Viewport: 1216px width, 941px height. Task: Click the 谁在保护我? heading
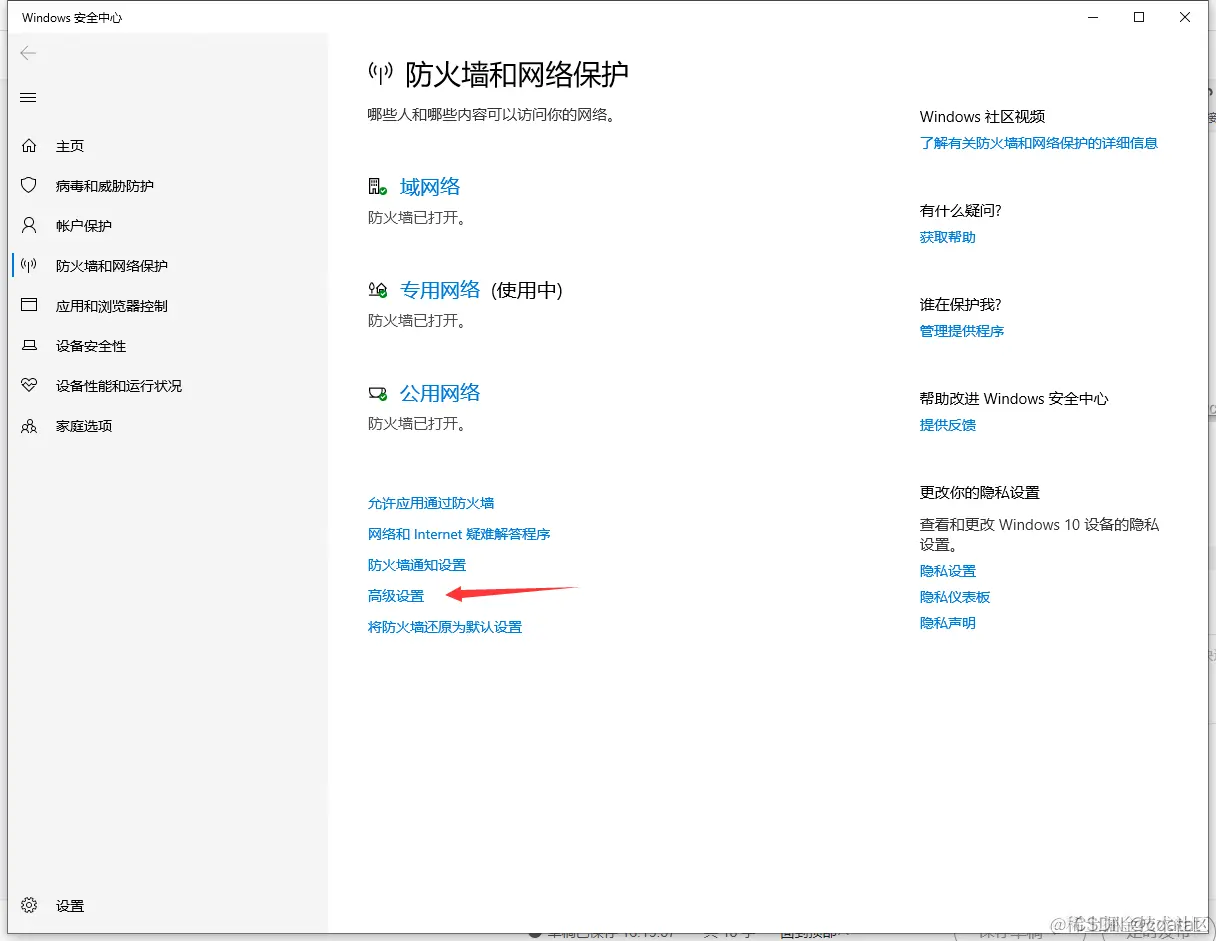[x=961, y=305]
